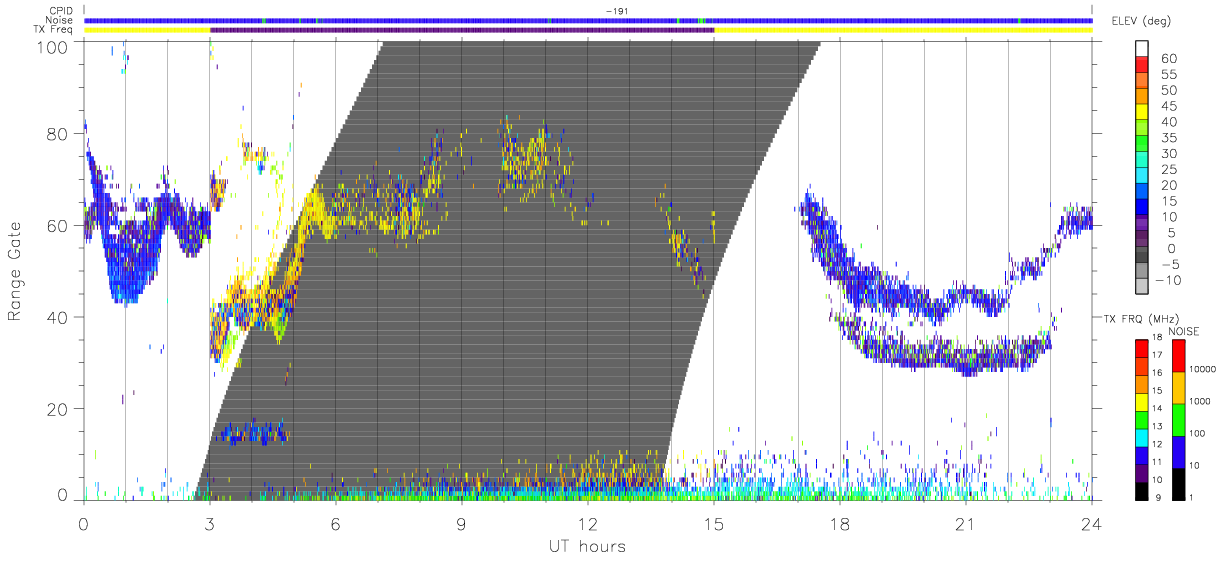Click the "-191" CPID value above the plot
The width and height of the screenshot is (1228, 567).
click(x=615, y=11)
